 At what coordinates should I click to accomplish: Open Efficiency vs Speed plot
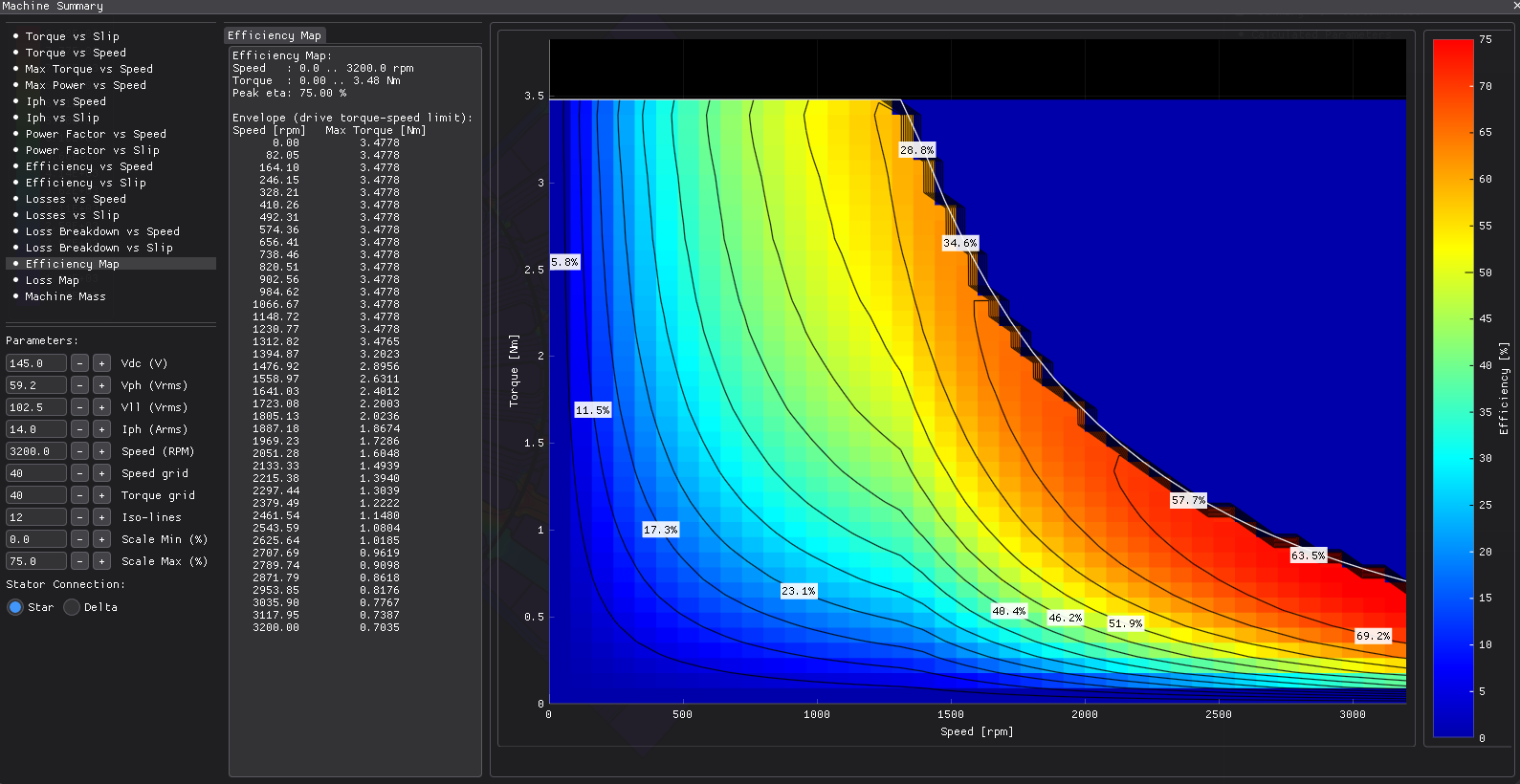point(111,166)
